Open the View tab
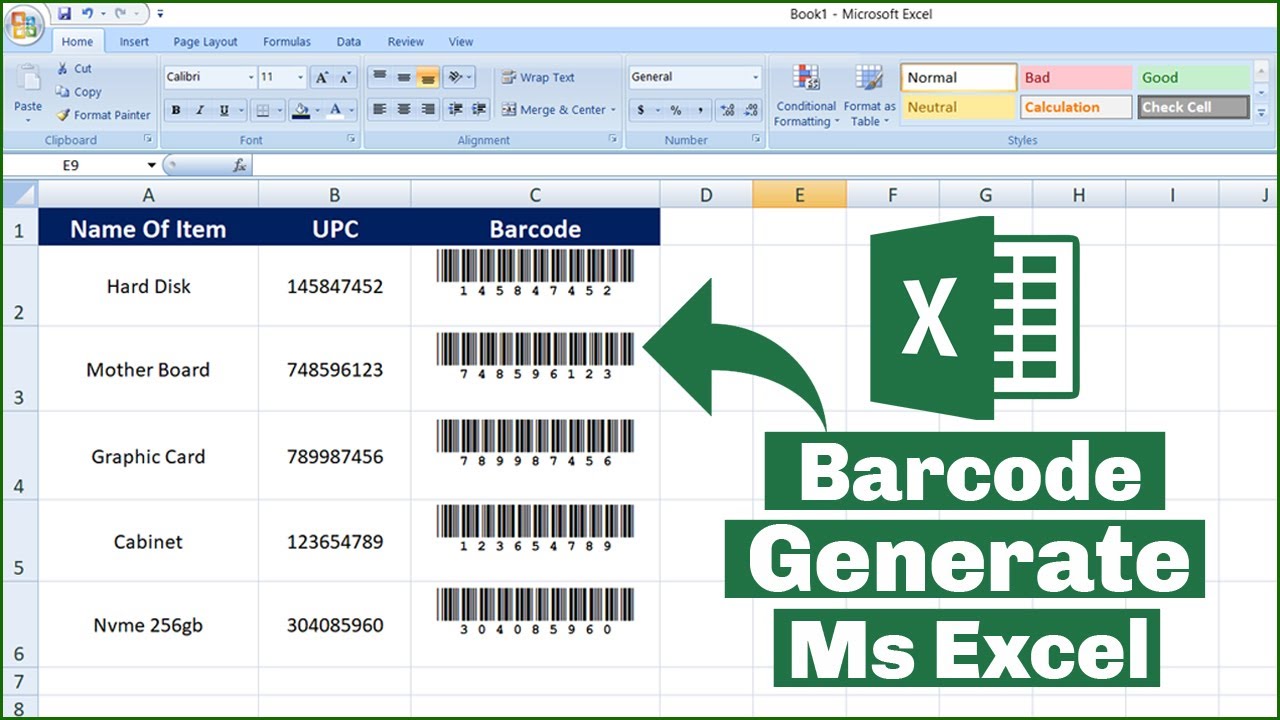This screenshot has width=1280, height=720. 461,42
